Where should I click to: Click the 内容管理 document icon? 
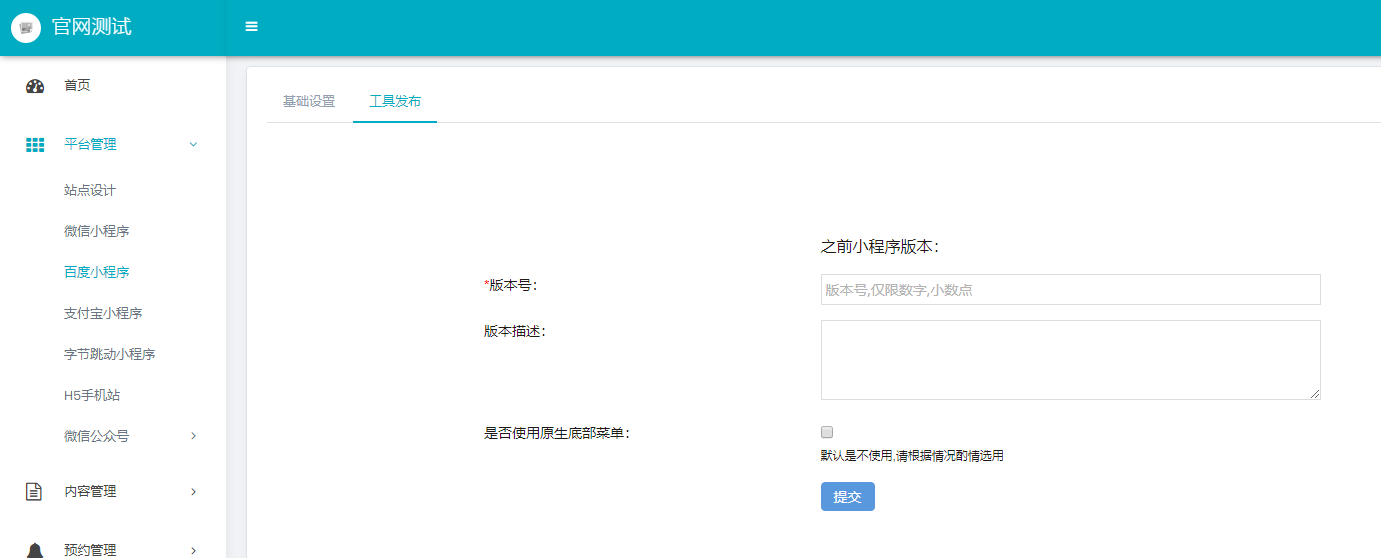[35, 491]
